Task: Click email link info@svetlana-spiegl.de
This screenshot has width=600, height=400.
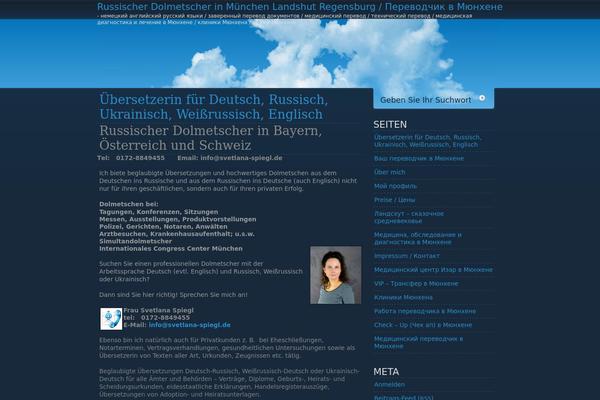Action: 189,325
